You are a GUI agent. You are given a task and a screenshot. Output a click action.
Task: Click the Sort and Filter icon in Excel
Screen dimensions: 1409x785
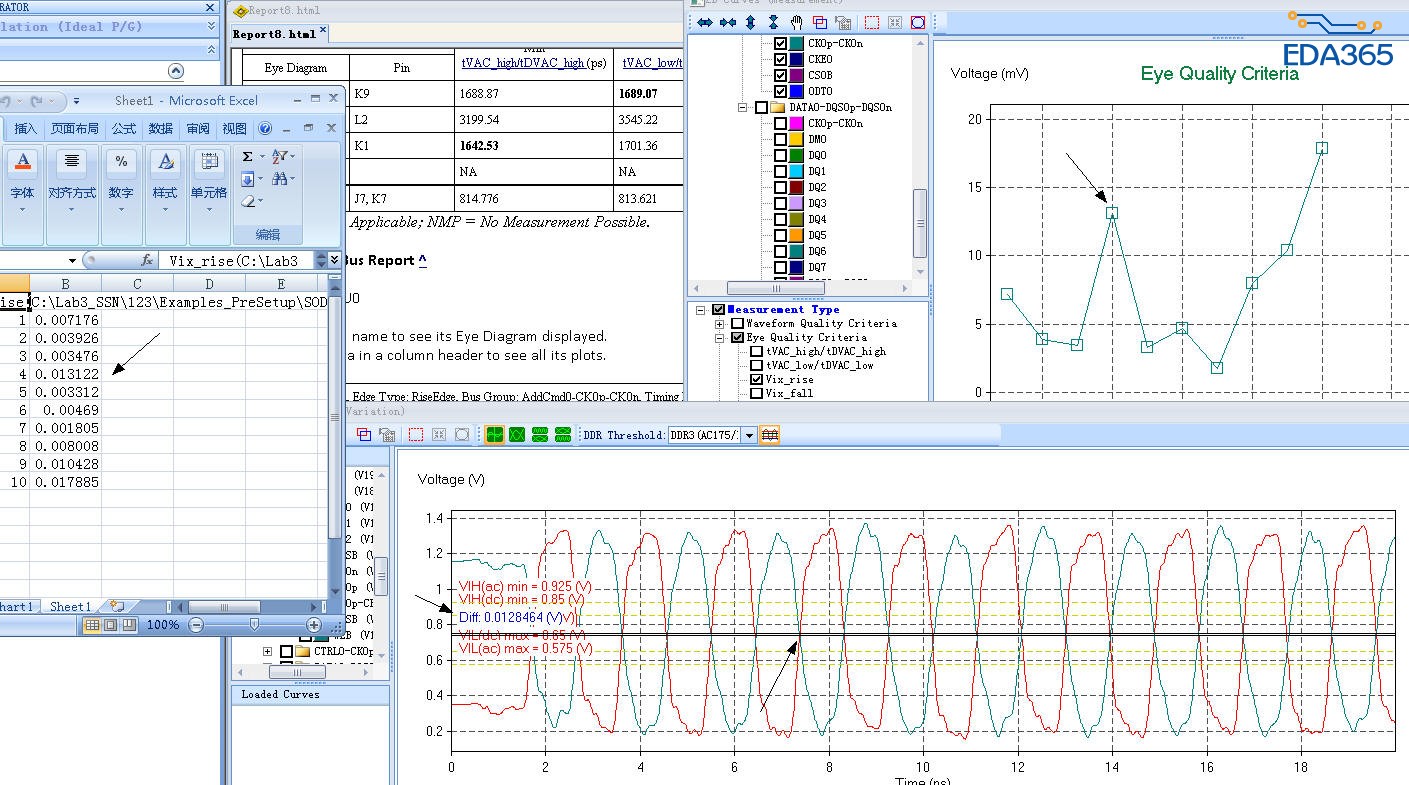tap(280, 156)
